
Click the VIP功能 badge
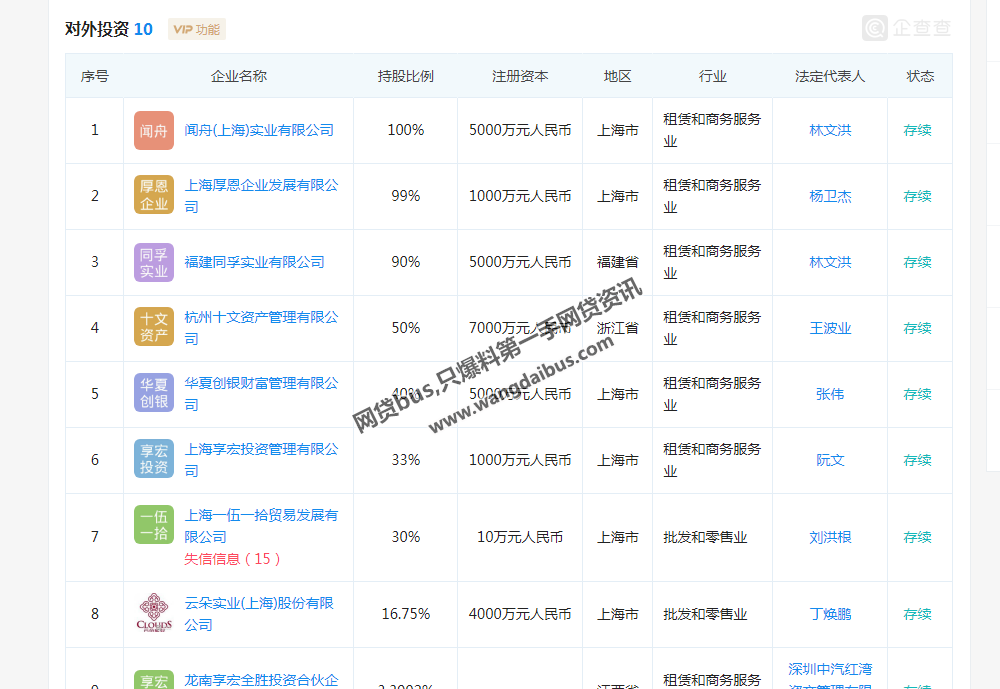point(197,29)
